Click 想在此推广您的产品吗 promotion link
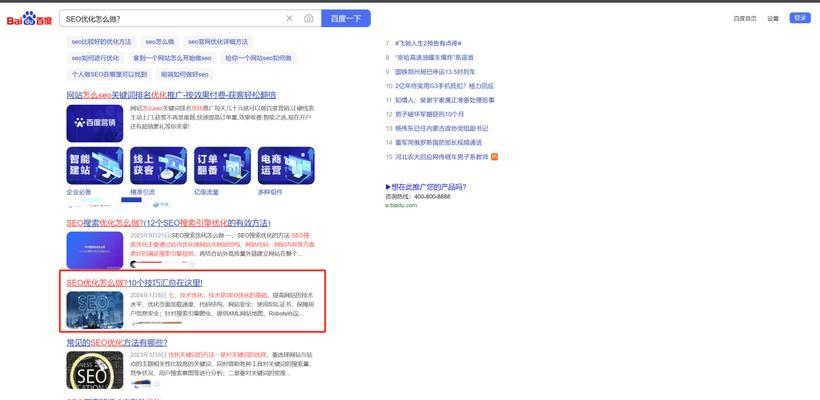 (426, 187)
